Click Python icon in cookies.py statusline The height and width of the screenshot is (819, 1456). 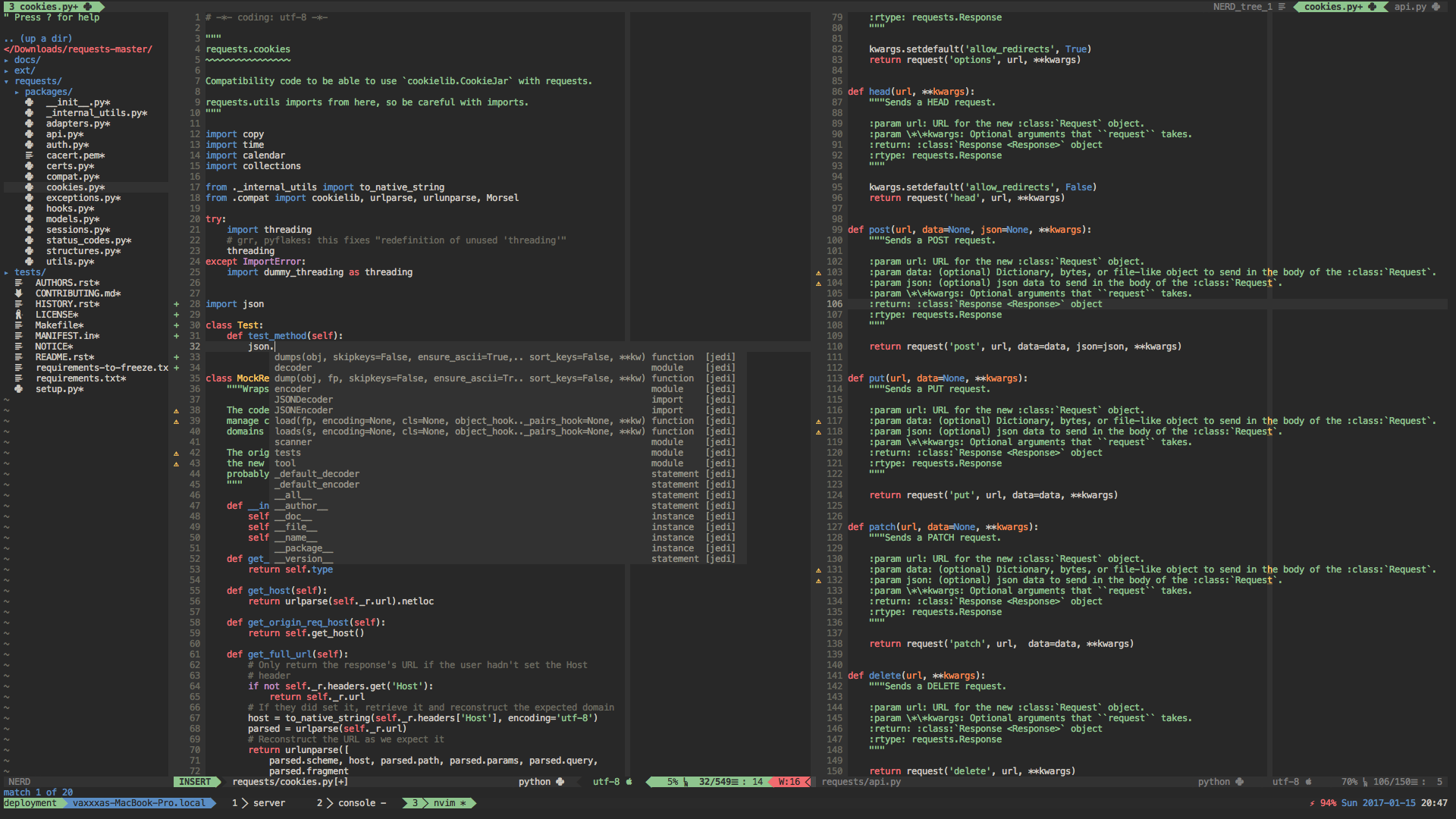point(560,782)
